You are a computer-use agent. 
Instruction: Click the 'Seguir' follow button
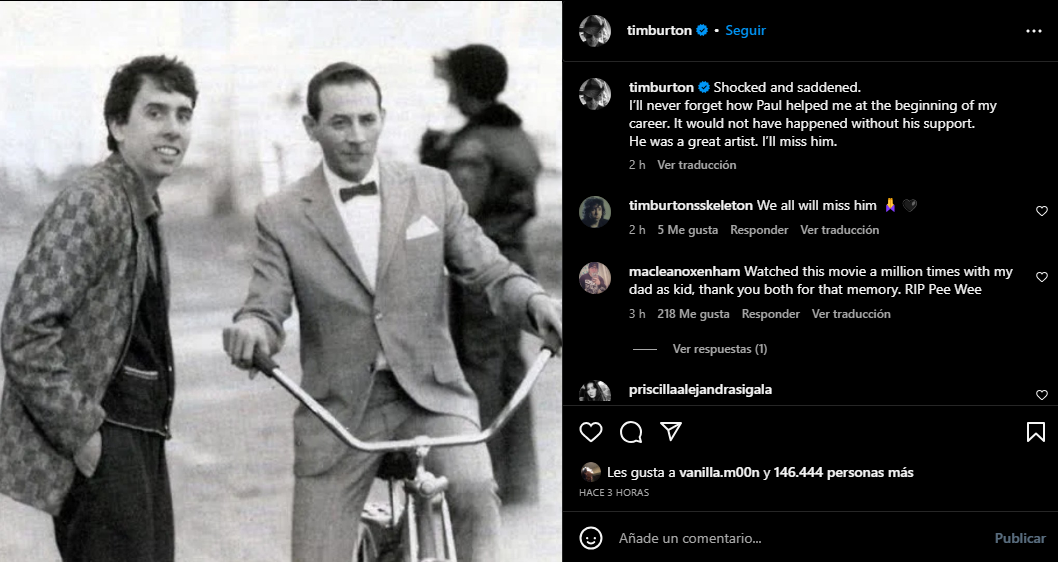click(x=745, y=30)
